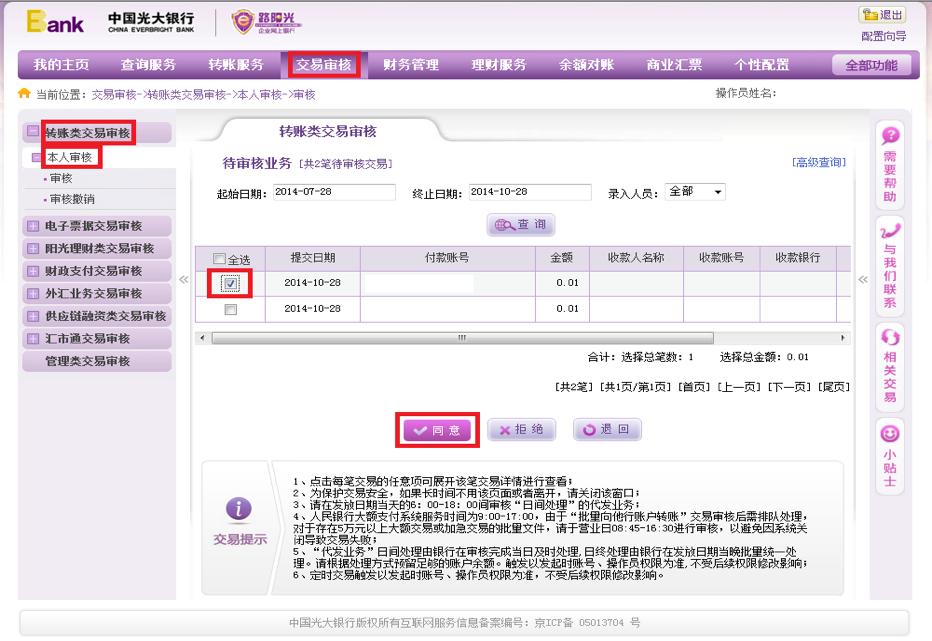Click the 同意 approve button
Screen dimensions: 932x641
coord(436,430)
